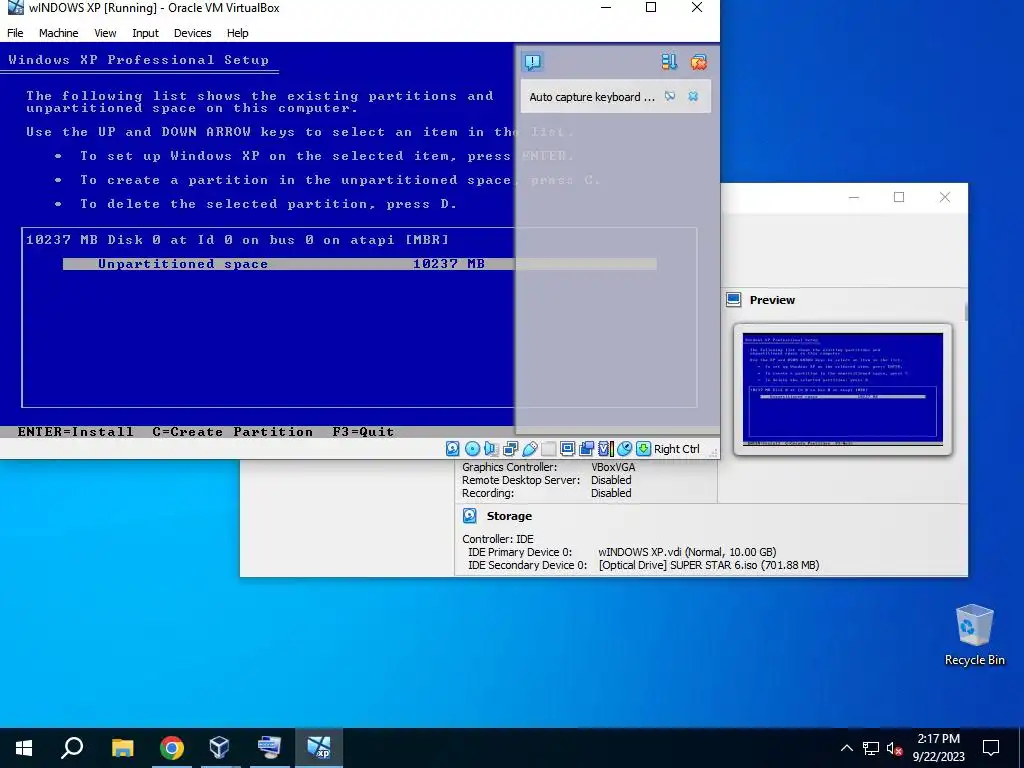Image resolution: width=1024 pixels, height=768 pixels.
Task: Click the hard disk activity status icon
Action: tap(453, 449)
